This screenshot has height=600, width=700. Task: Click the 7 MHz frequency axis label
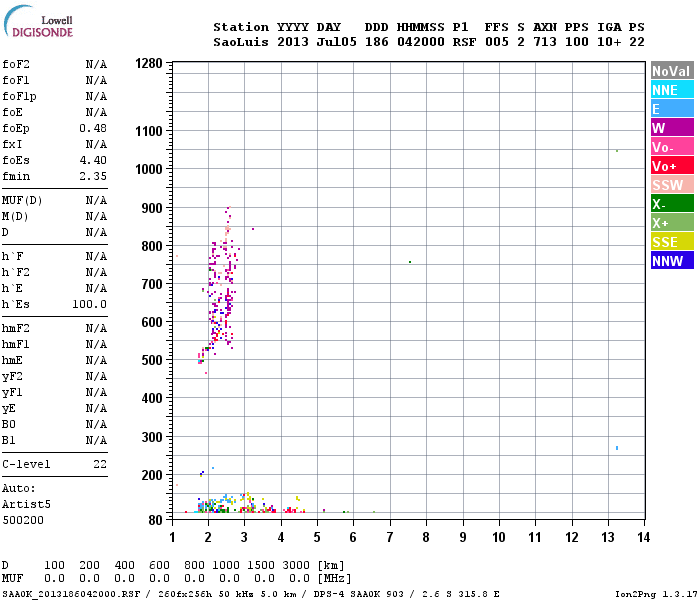click(390, 537)
